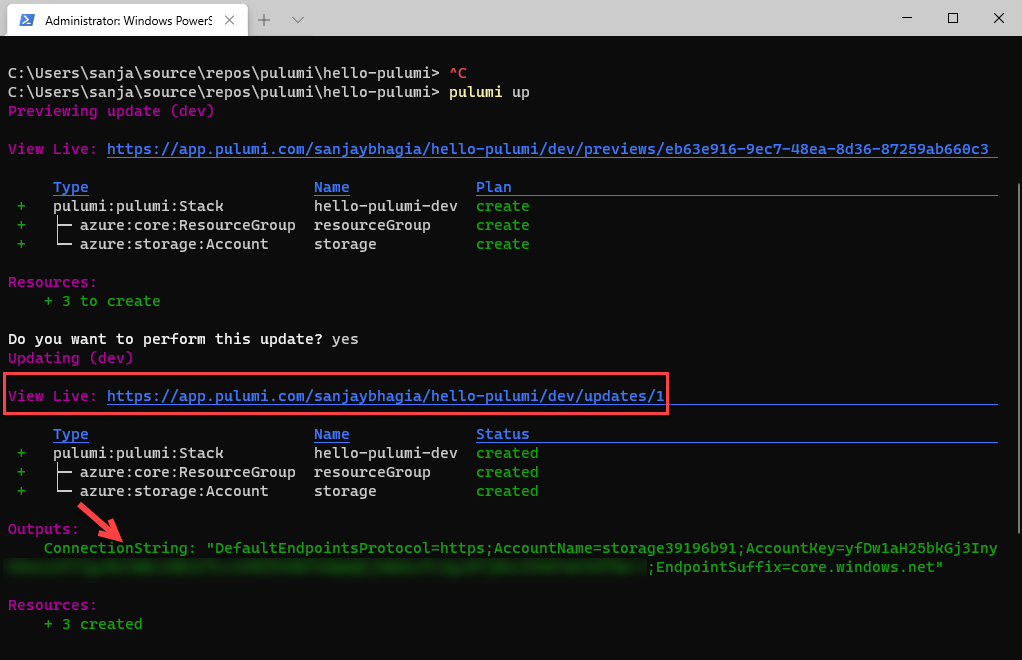Click the terminal's vertical scrollbar thumb
1022x660 pixels.
[x=1019, y=358]
